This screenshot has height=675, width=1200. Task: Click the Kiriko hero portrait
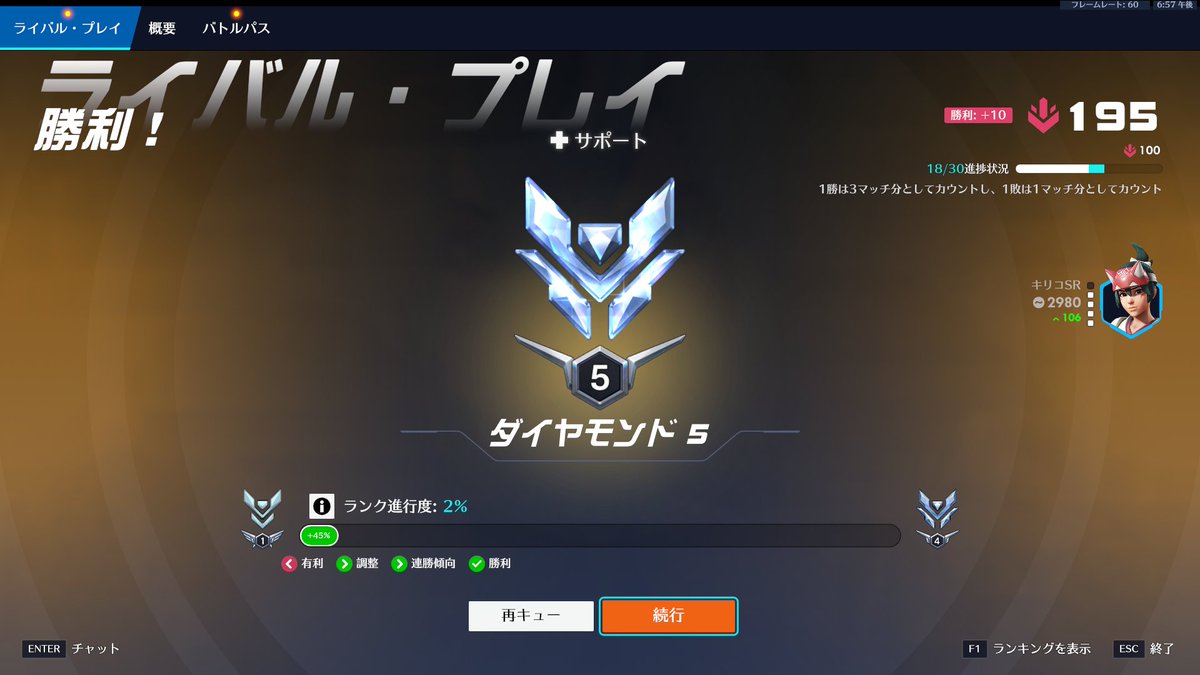[x=1131, y=292]
